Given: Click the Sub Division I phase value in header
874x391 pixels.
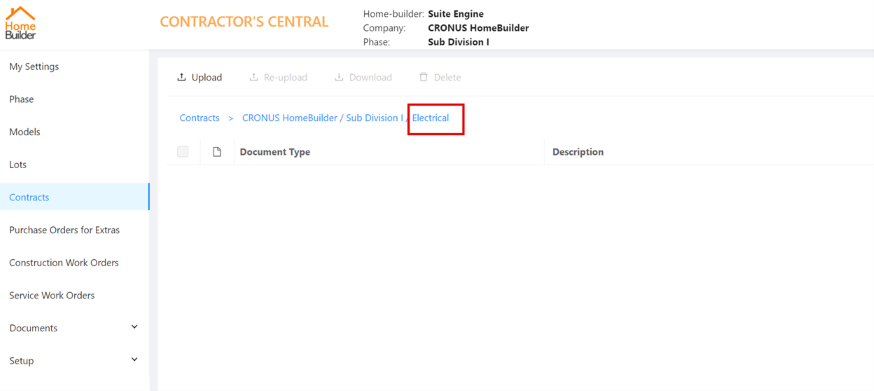Looking at the screenshot, I should [458, 42].
